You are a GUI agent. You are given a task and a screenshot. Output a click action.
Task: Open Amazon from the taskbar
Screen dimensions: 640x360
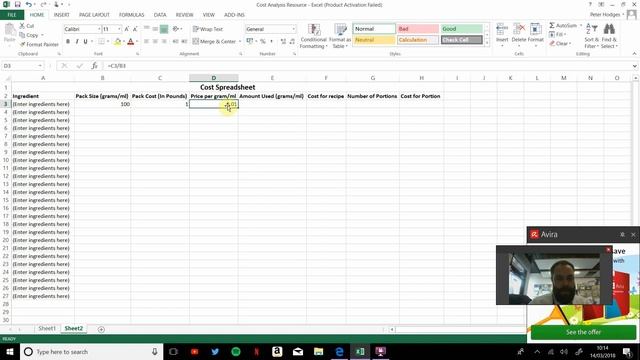coord(277,351)
